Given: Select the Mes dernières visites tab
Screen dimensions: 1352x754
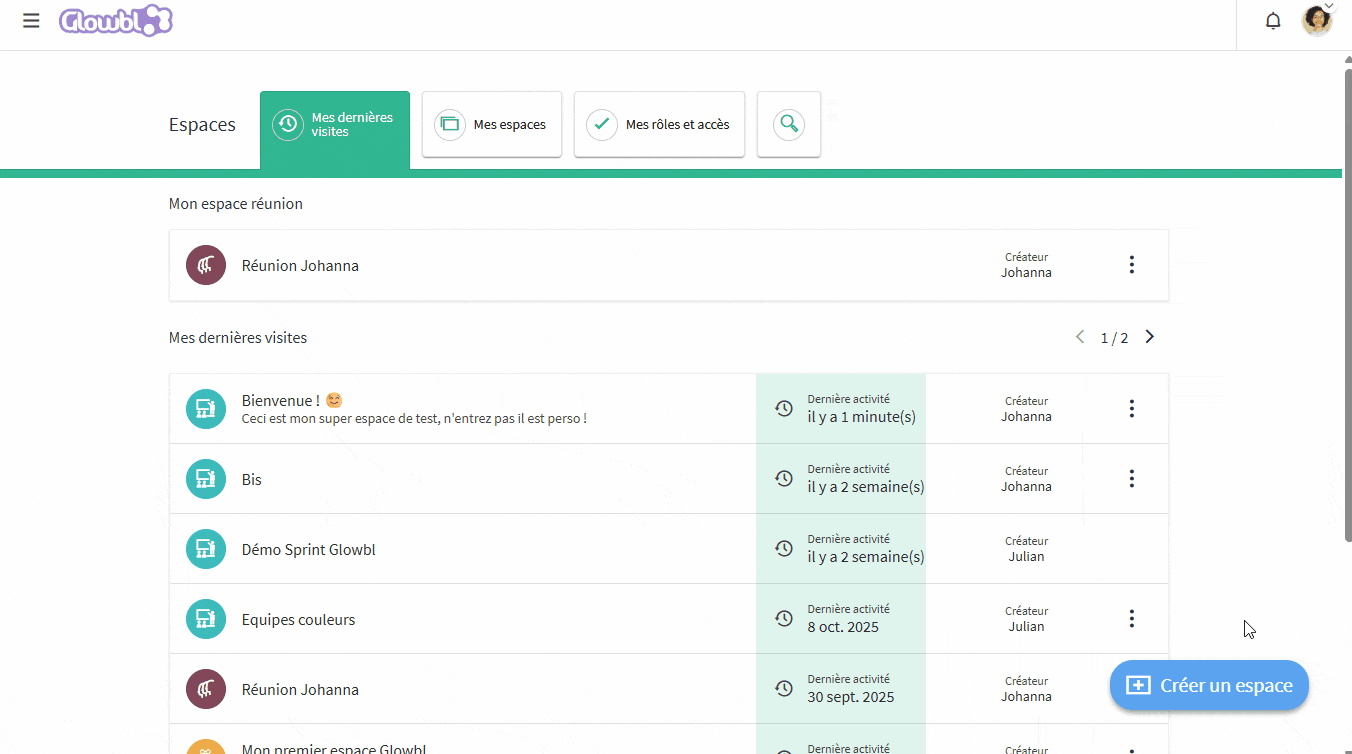Looking at the screenshot, I should coord(335,130).
